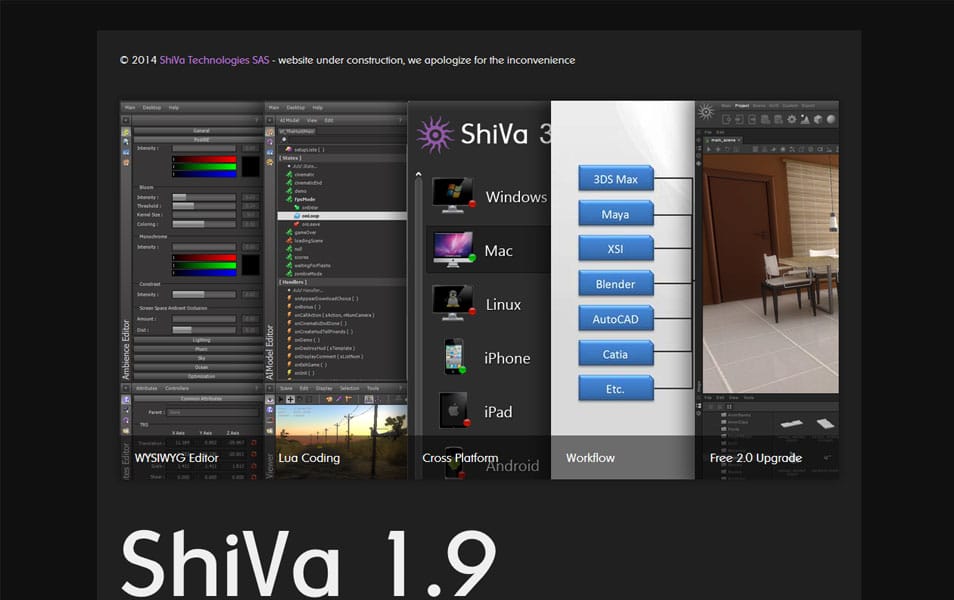Switch to the Attributes tab
Screen dimensions: 954x600
(147, 388)
